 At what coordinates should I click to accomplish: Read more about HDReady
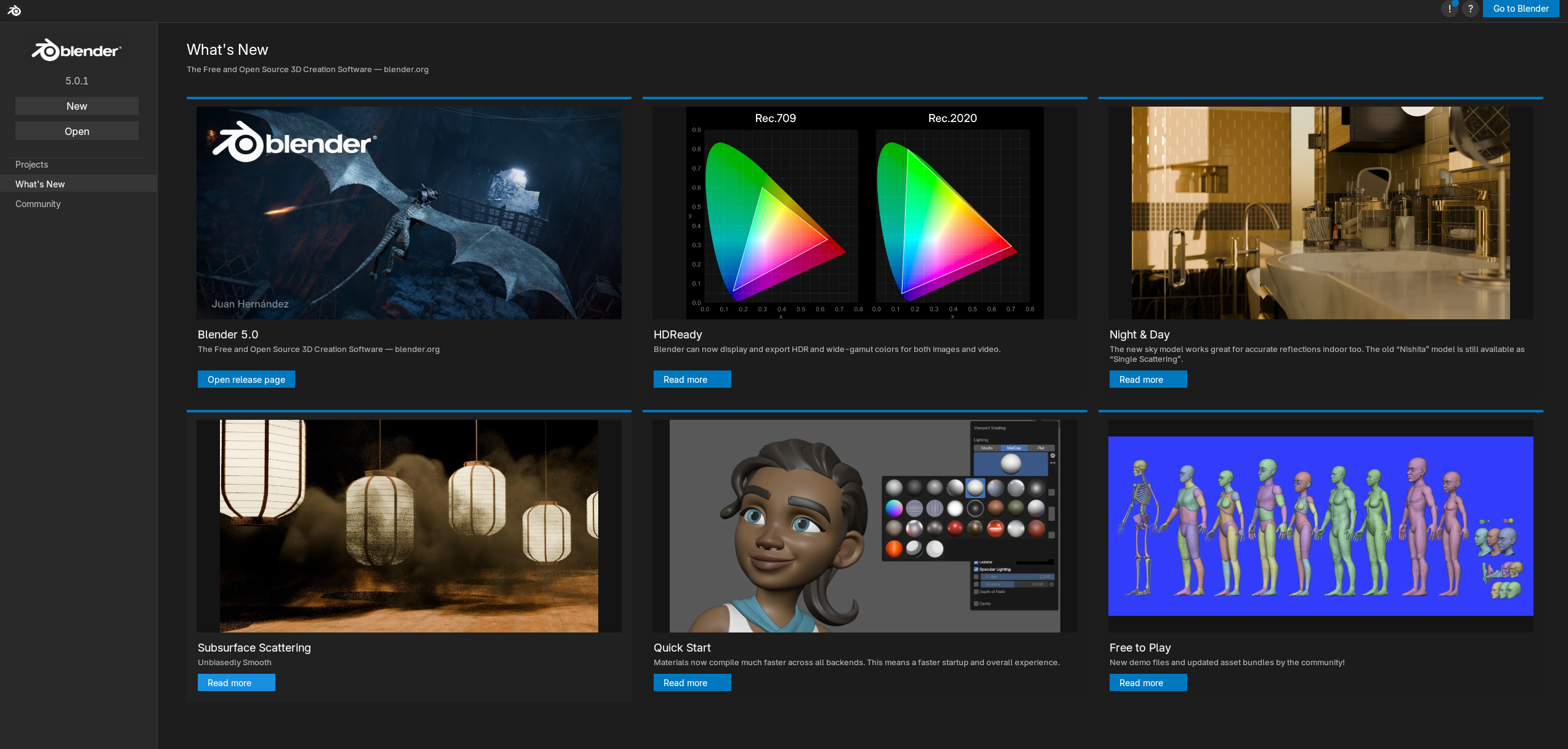[692, 380]
